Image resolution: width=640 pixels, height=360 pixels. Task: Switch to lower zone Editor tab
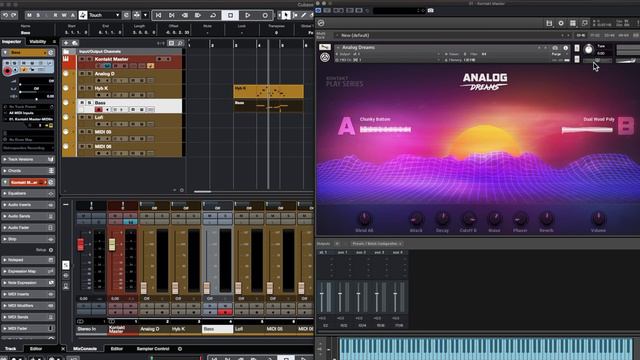(116, 349)
